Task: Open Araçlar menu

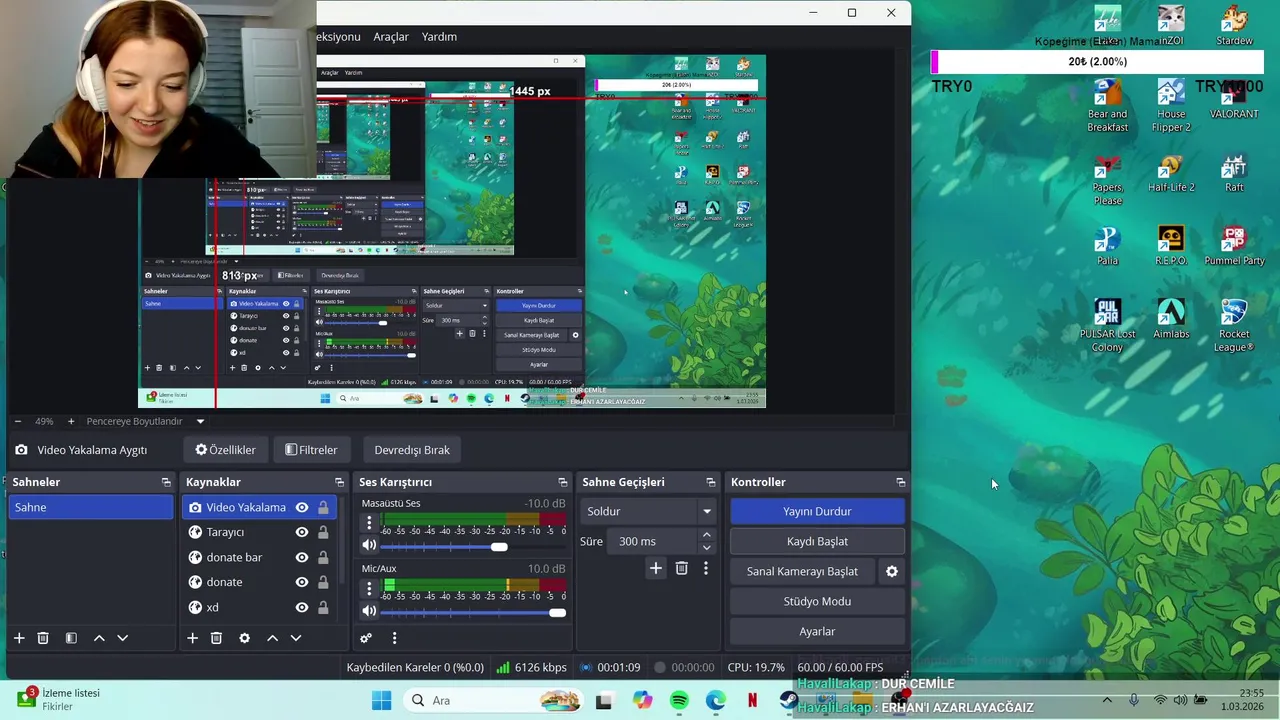Action: click(391, 37)
